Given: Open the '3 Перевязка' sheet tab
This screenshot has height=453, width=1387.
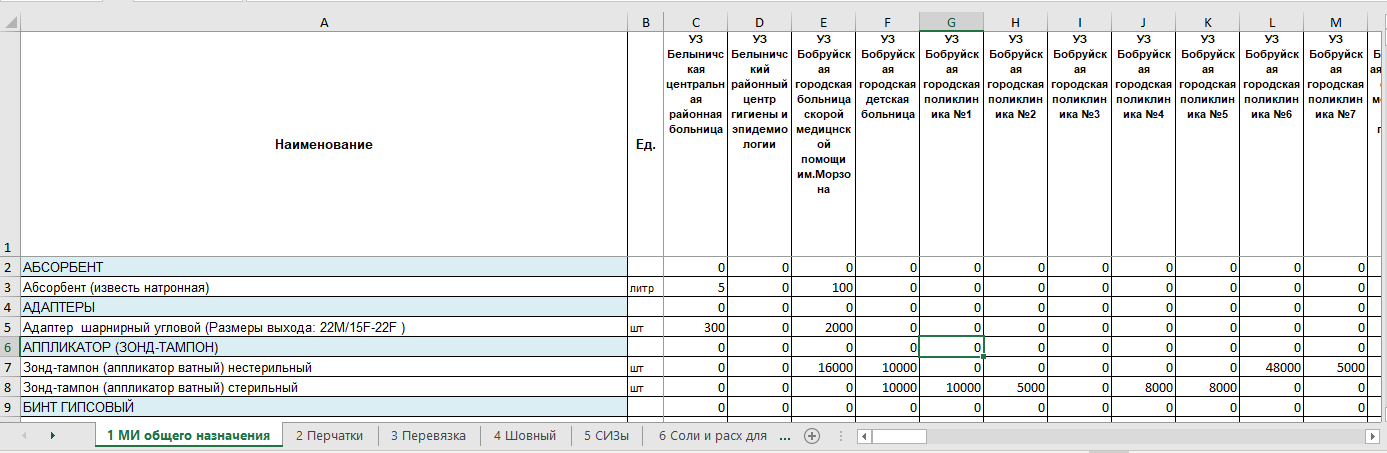Looking at the screenshot, I should 428,436.
